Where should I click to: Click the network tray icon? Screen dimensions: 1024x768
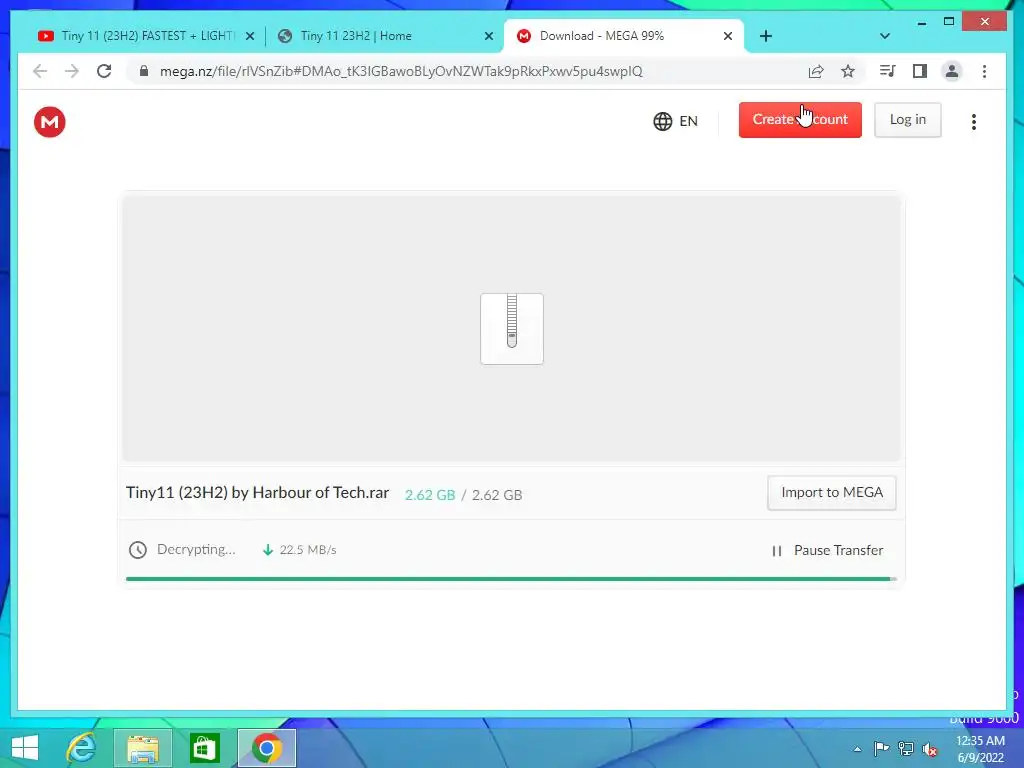point(906,748)
